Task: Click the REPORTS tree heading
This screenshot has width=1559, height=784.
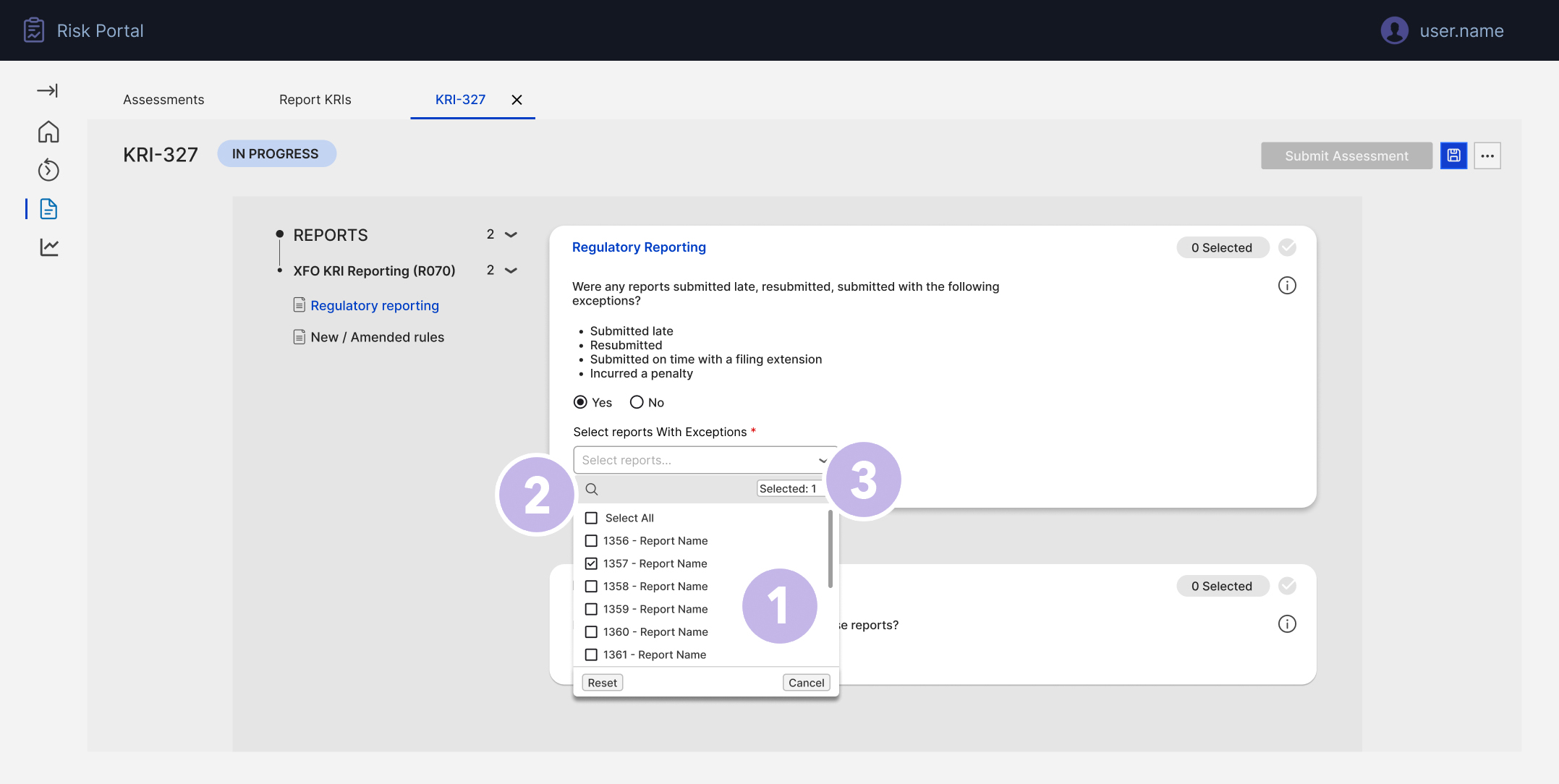Action: [331, 235]
